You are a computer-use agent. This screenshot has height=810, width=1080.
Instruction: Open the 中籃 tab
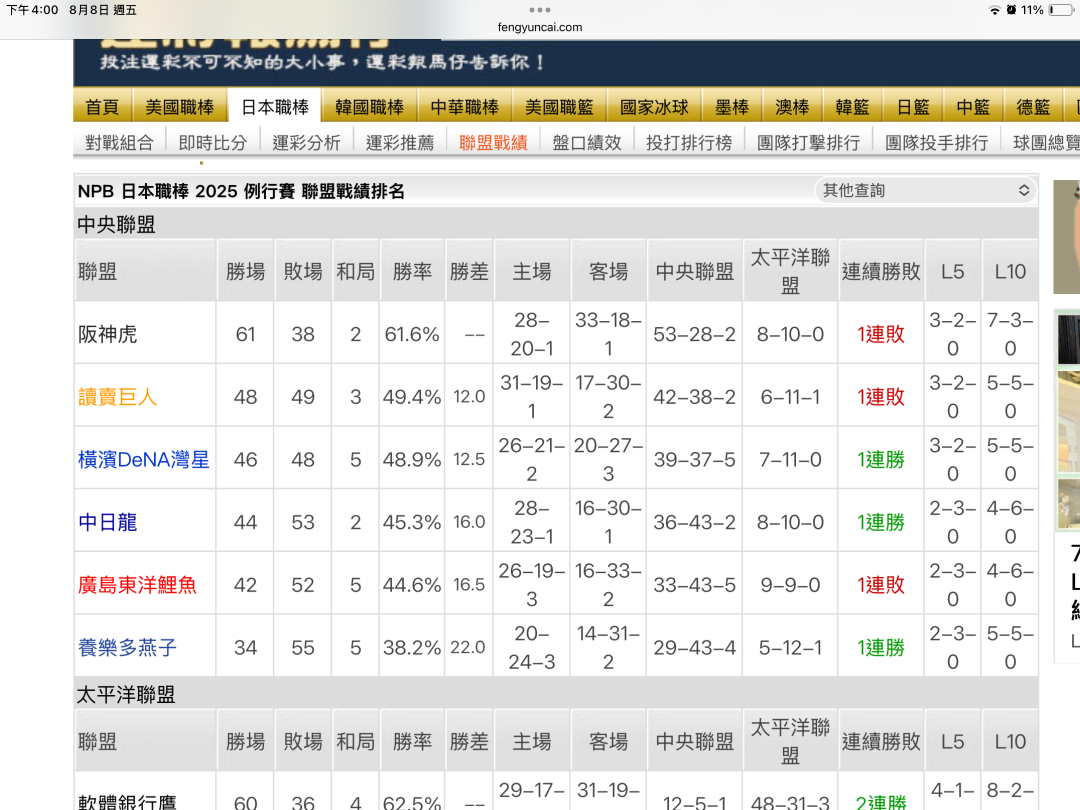[973, 107]
